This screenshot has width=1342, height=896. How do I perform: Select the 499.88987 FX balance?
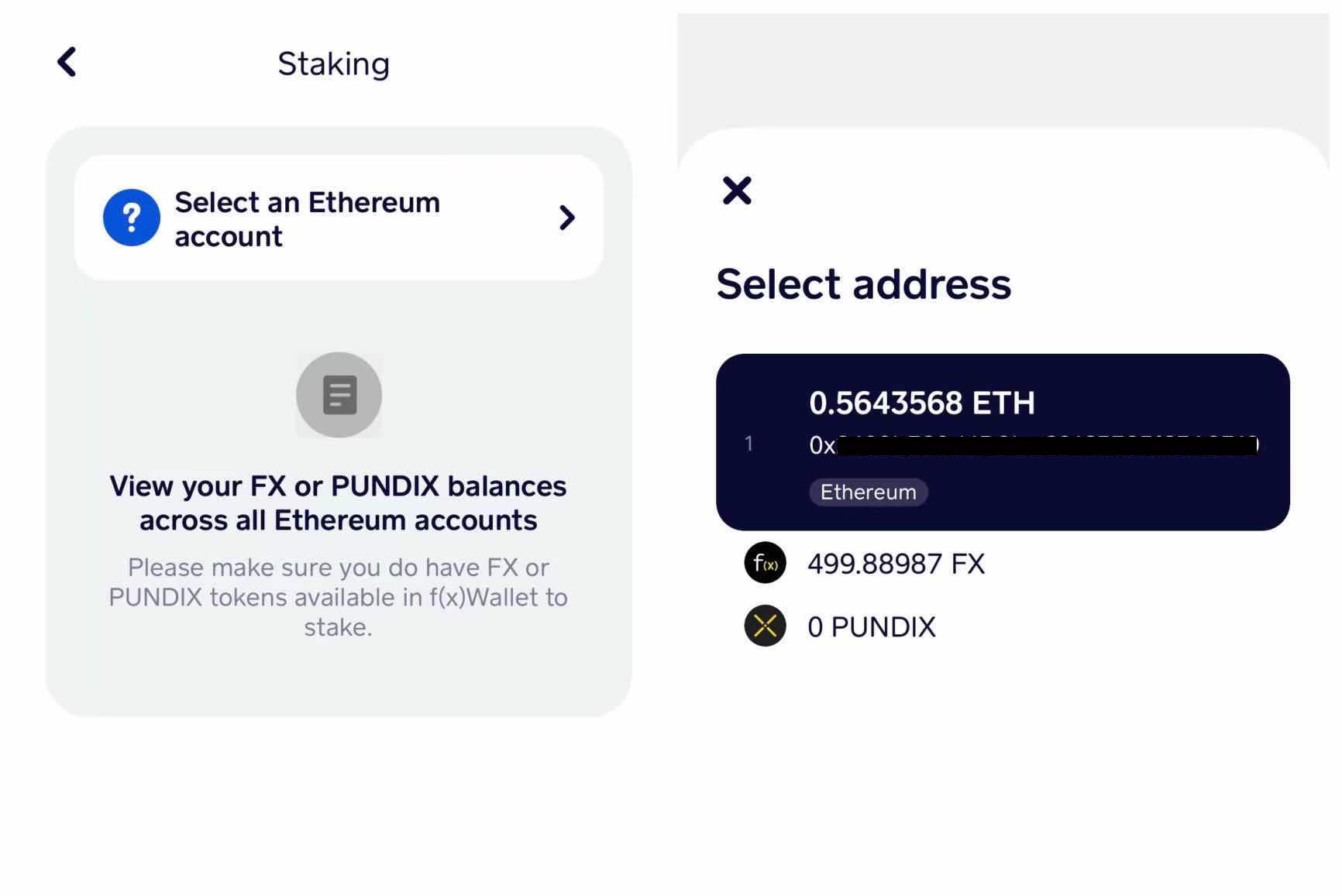tap(896, 564)
